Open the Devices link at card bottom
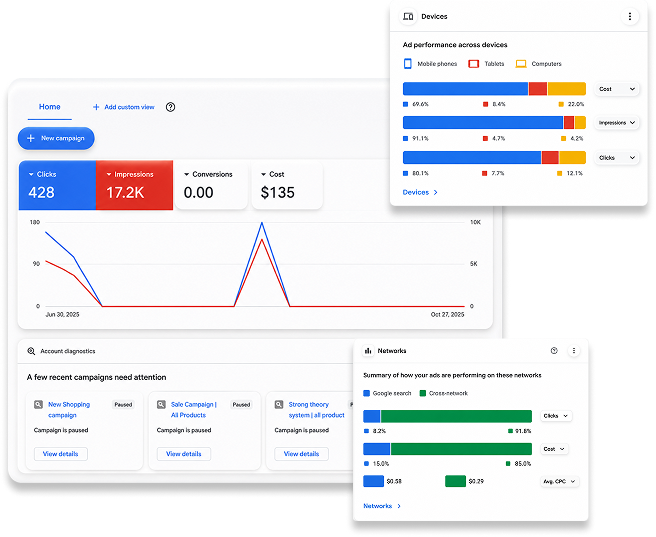 (x=420, y=192)
